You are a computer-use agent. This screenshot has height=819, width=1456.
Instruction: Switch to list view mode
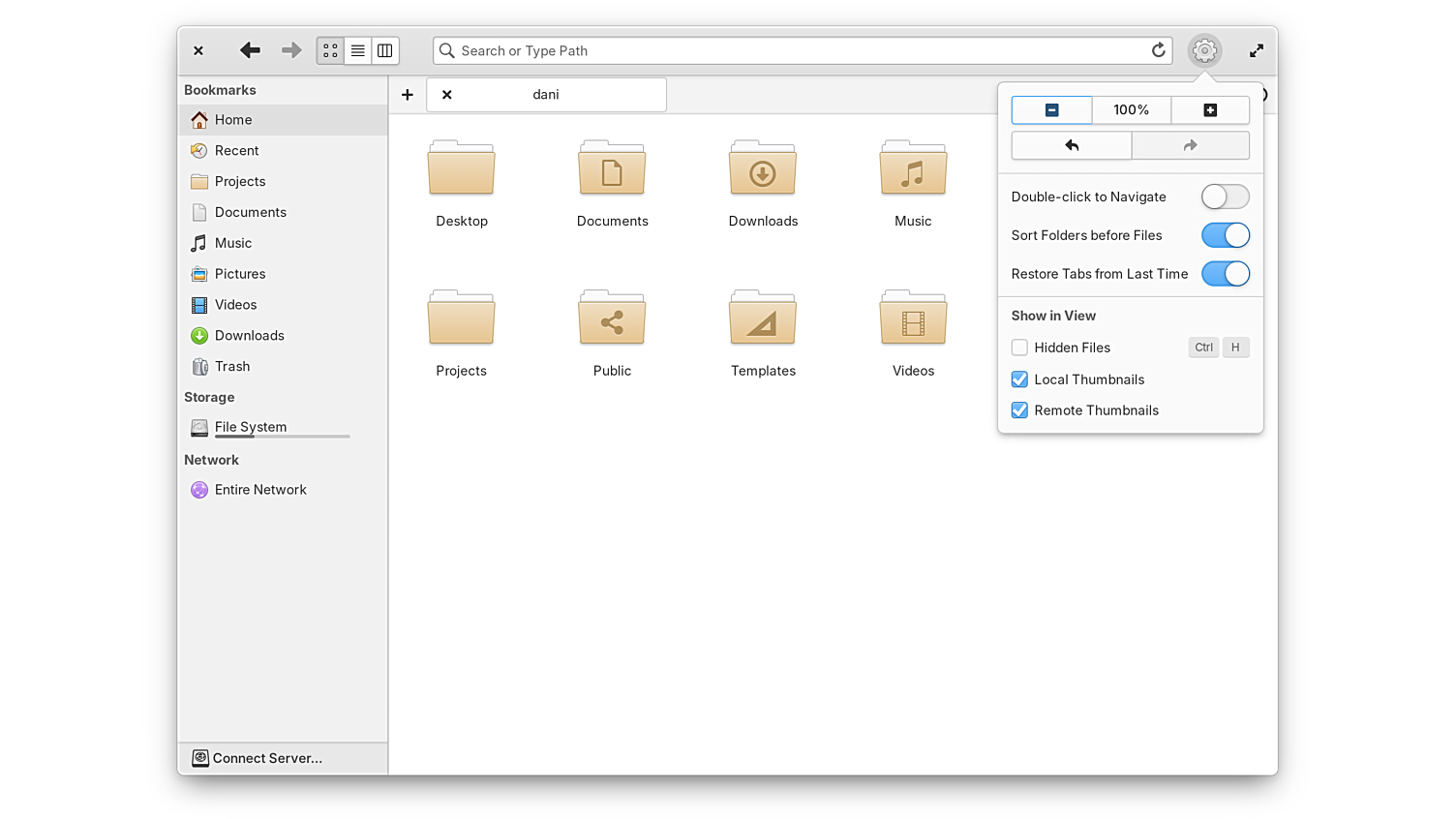(x=357, y=50)
